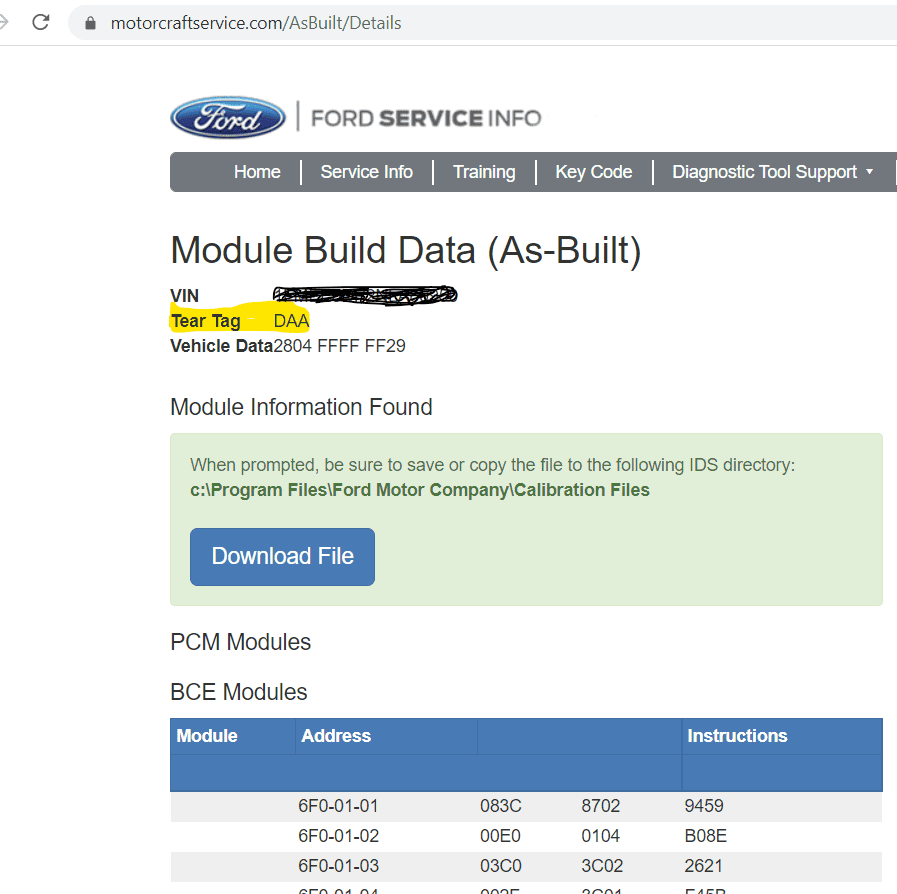Click the PCM Modules heading
The height and width of the screenshot is (894, 897).
pyautogui.click(x=240, y=642)
